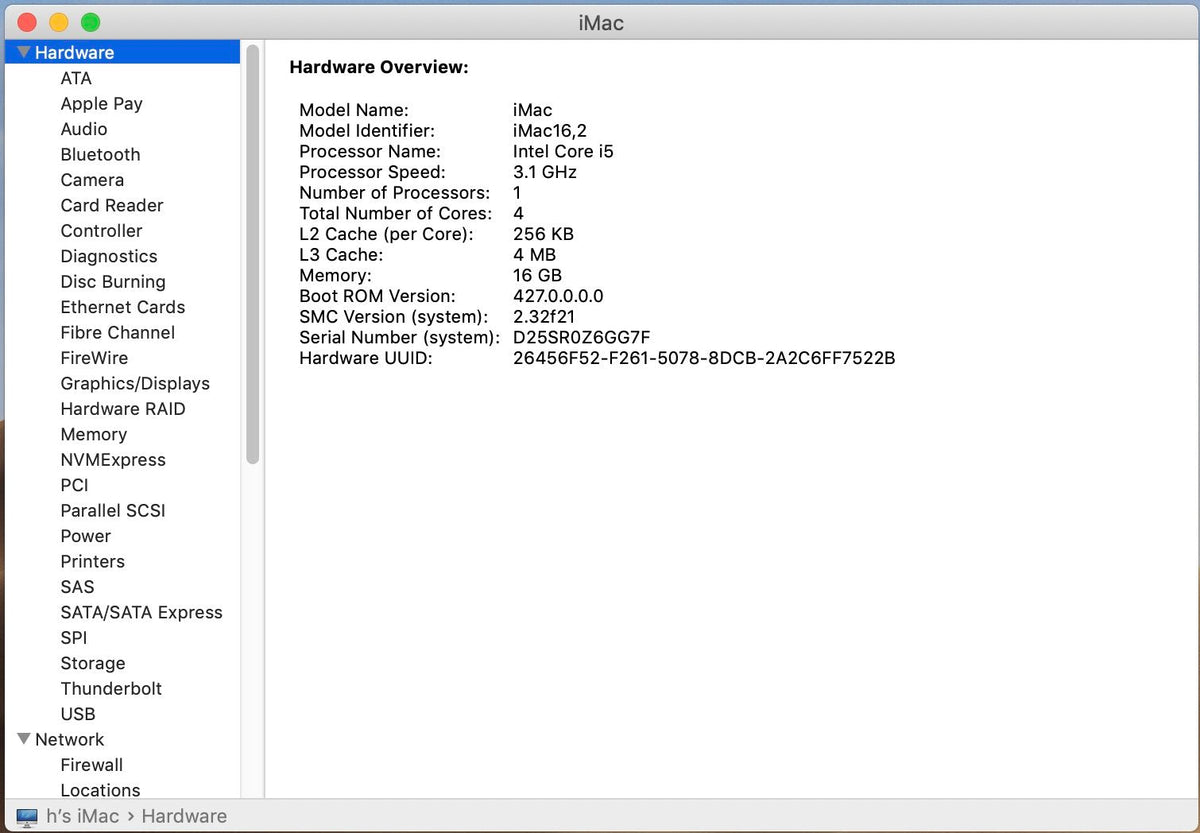1200x833 pixels.
Task: Click Hardware in the bottom path bar
Action: [x=184, y=816]
